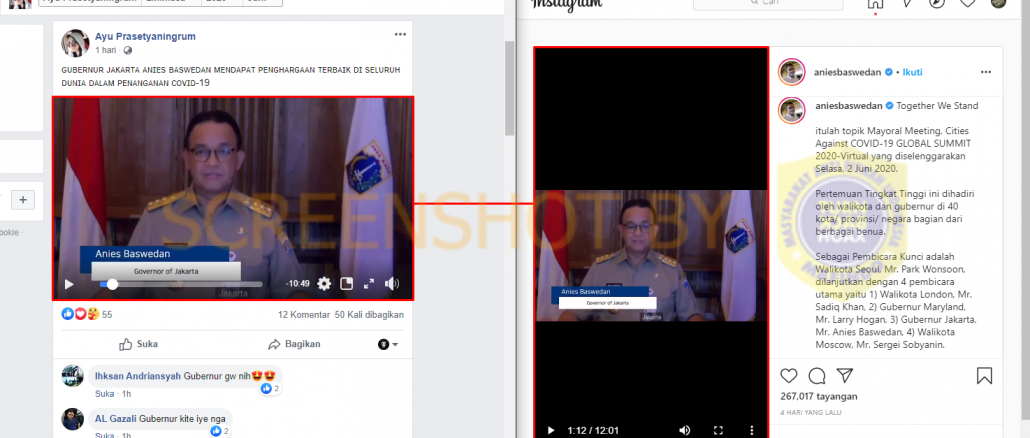Image resolution: width=1030 pixels, height=438 pixels.
Task: Click aniesbaswedan avatar beside caption
Action: point(792,110)
